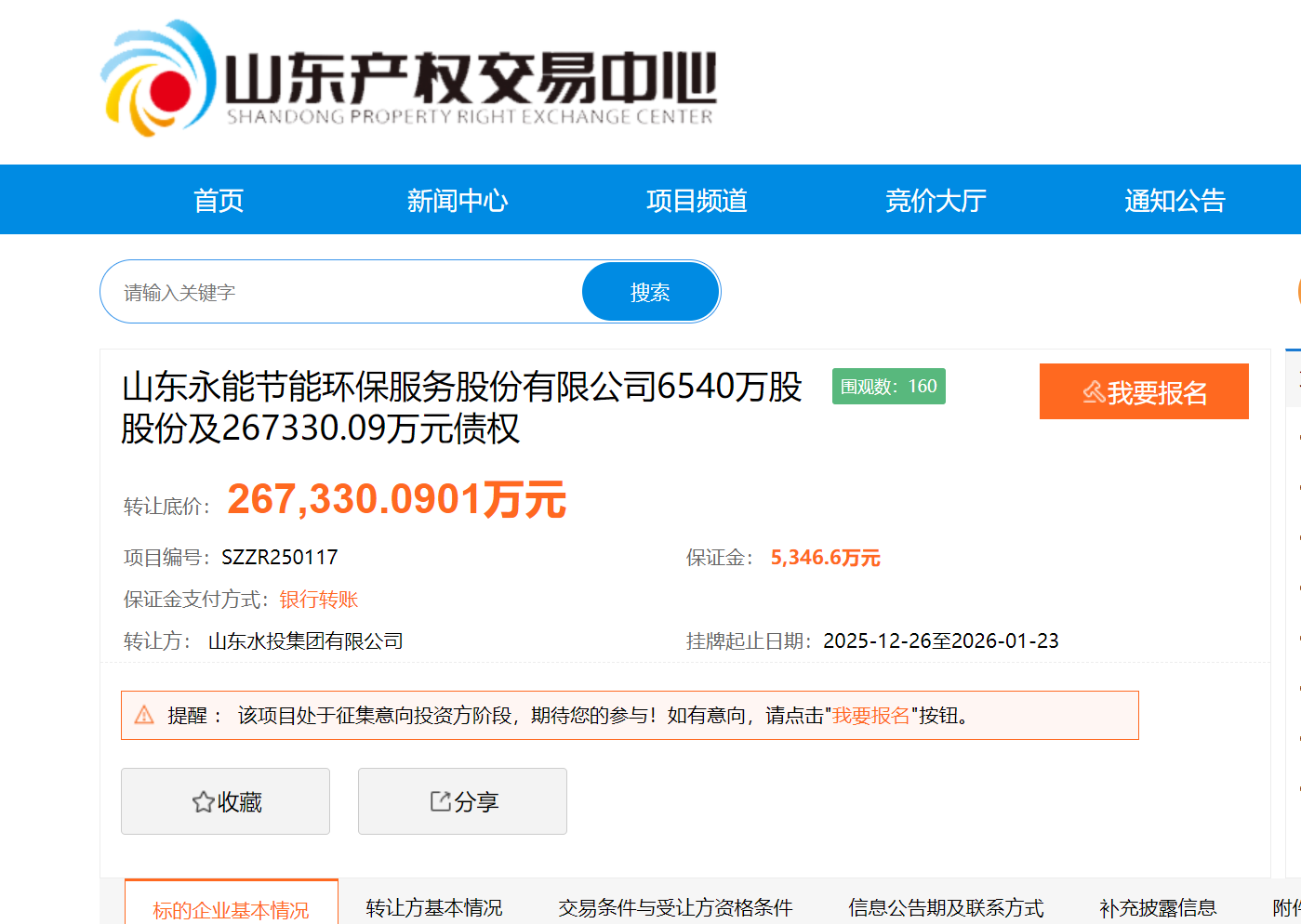This screenshot has width=1301, height=924.
Task: Click the gavel icon on the 我要报名 button
Action: 1094,392
